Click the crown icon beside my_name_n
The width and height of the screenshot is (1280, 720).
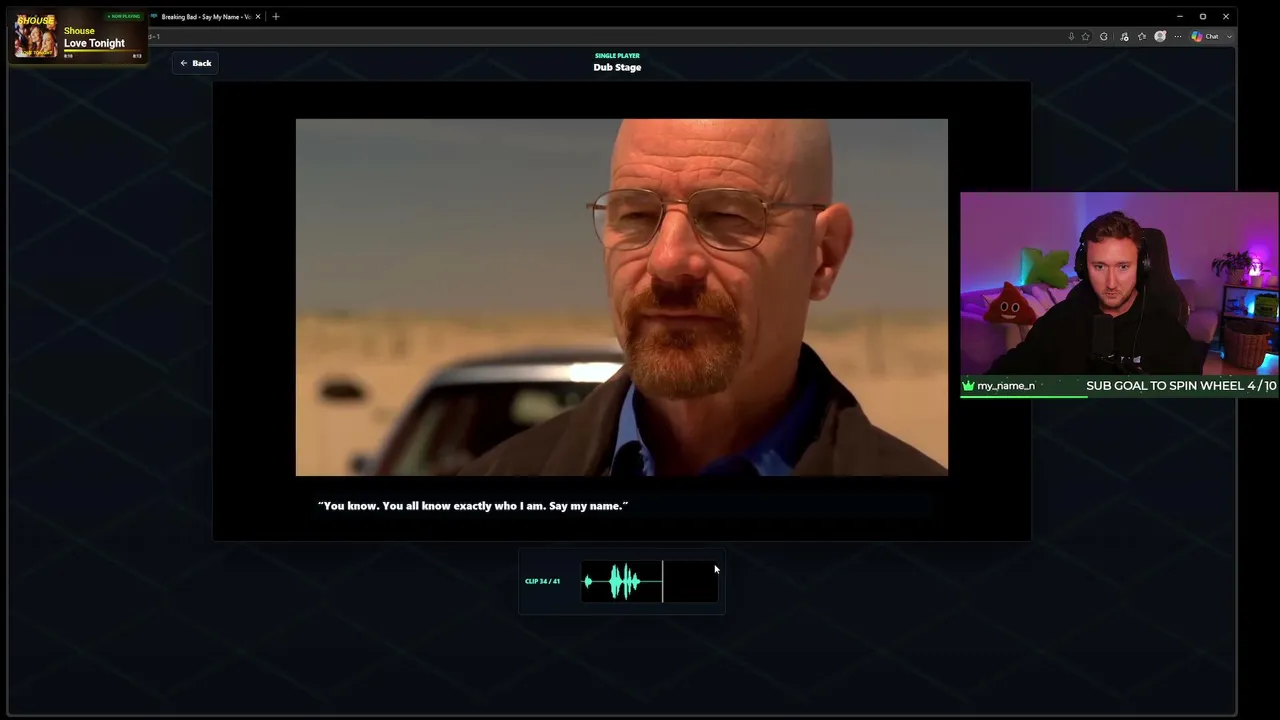[x=968, y=386]
